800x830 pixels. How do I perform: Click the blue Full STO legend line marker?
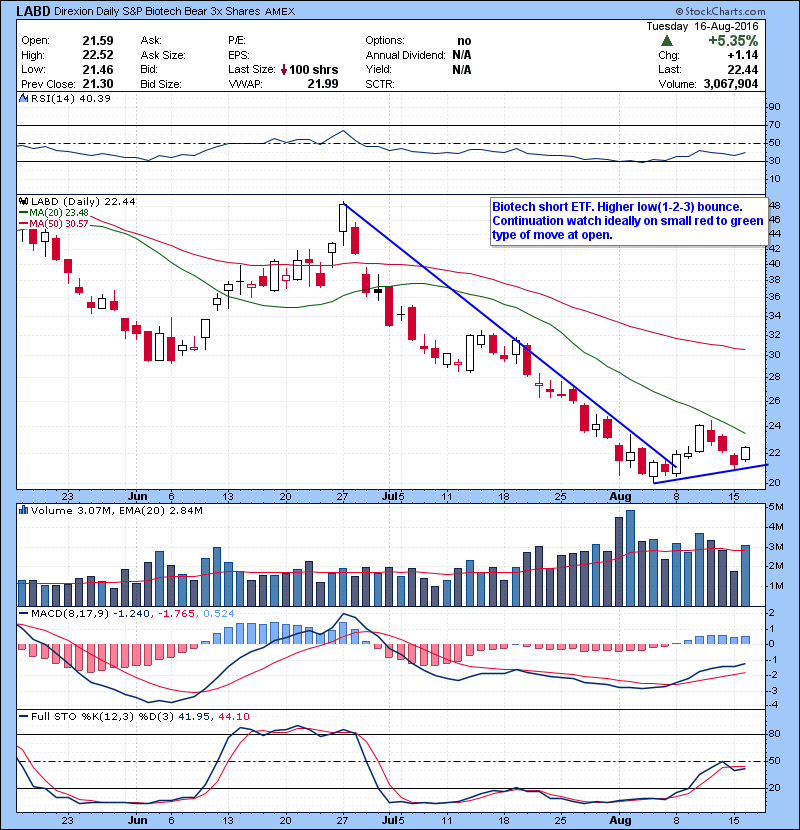[24, 716]
